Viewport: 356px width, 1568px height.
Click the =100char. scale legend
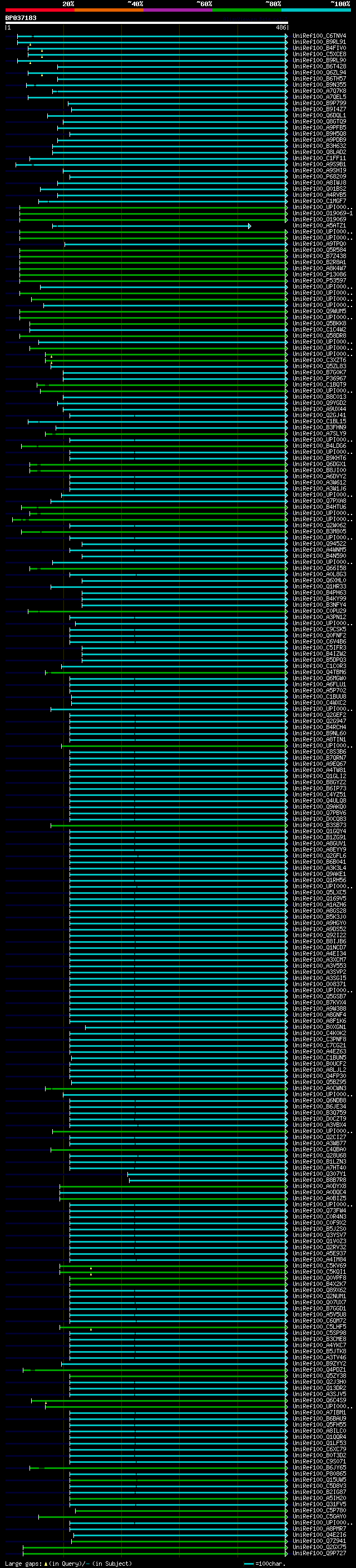tap(264, 1564)
